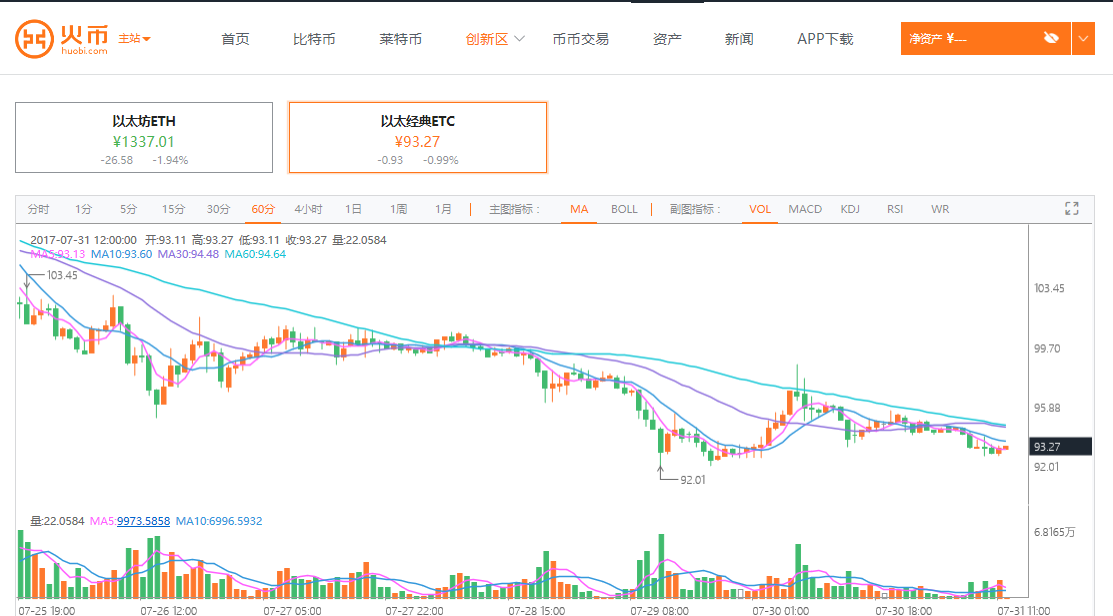Enable the BOLL main indicator
This screenshot has height=616, width=1113.
[x=624, y=209]
